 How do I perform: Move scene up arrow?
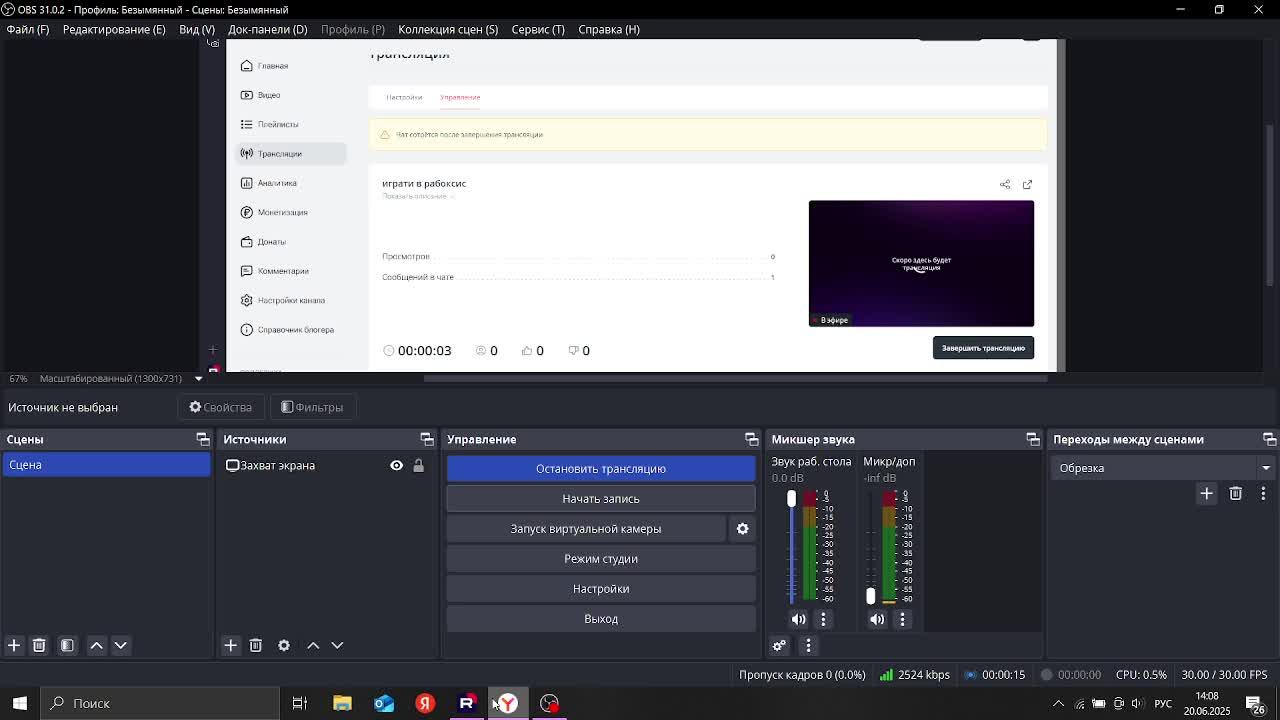point(97,646)
